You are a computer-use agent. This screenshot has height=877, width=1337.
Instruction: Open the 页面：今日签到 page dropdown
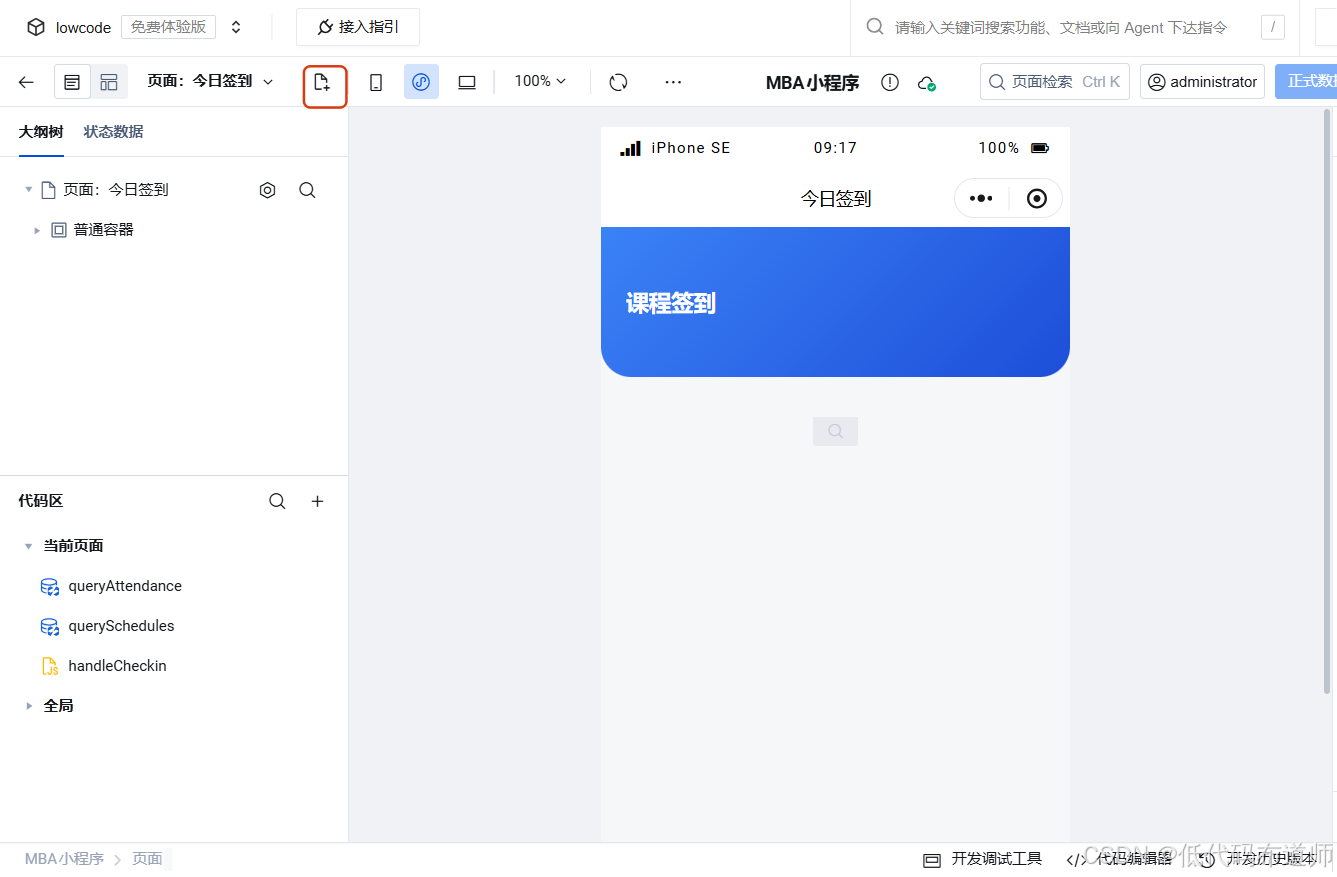(x=210, y=81)
